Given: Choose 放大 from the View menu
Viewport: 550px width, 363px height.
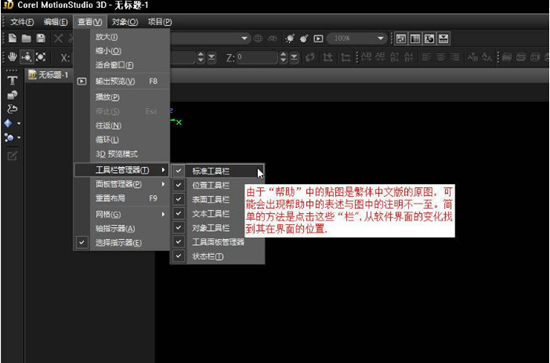Looking at the screenshot, I should (x=121, y=37).
